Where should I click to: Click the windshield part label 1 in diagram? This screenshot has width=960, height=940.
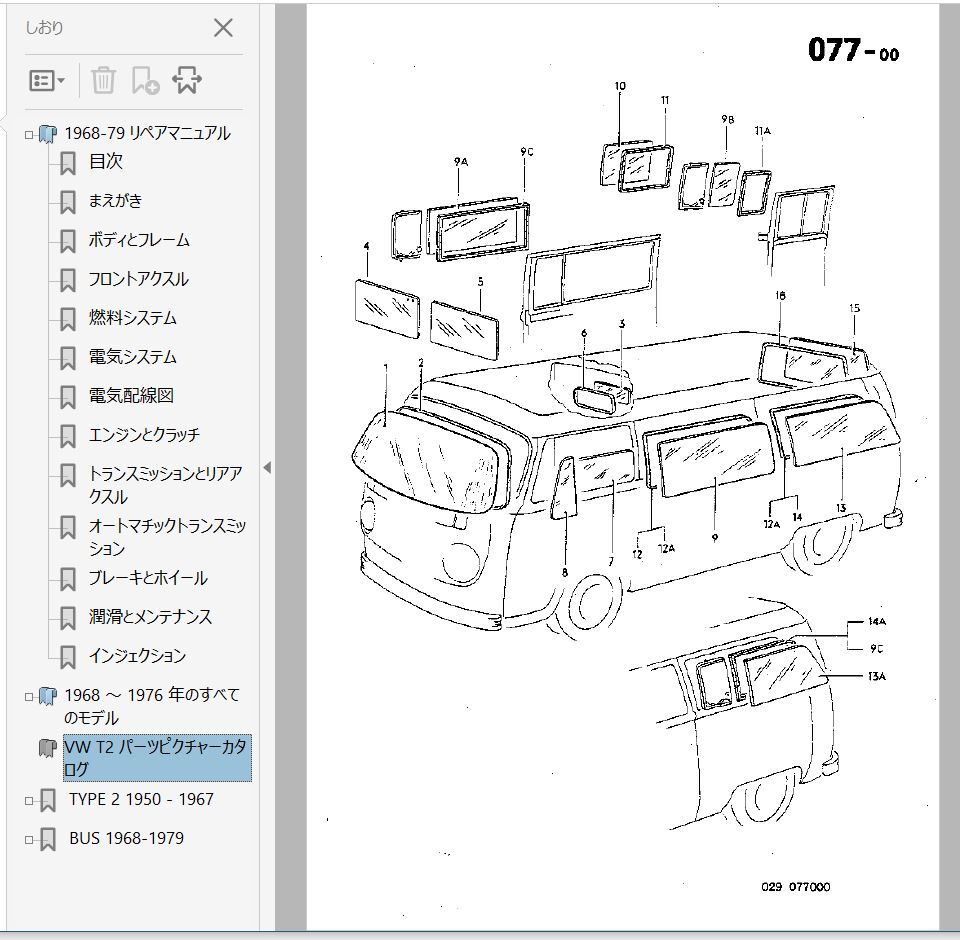[386, 367]
